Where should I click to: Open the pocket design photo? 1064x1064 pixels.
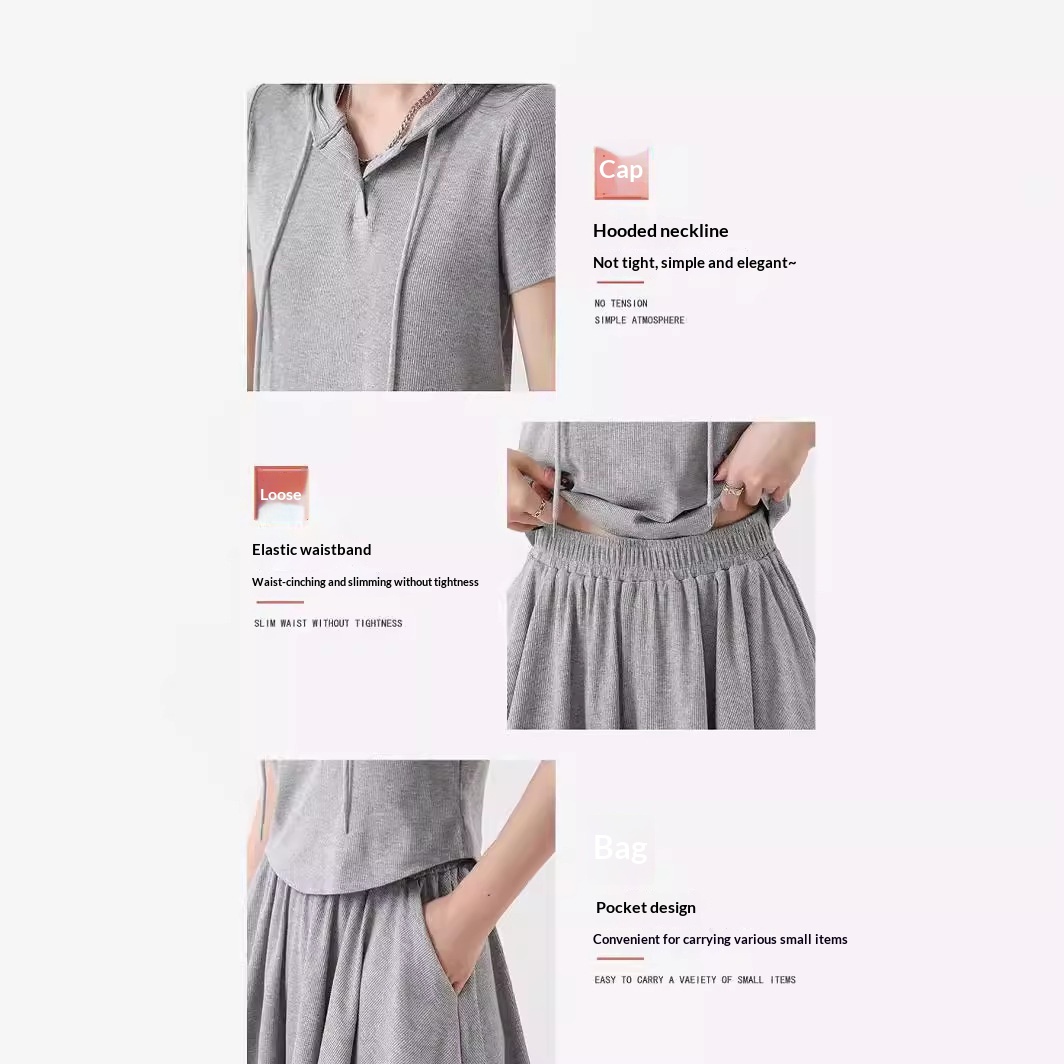[x=401, y=911]
